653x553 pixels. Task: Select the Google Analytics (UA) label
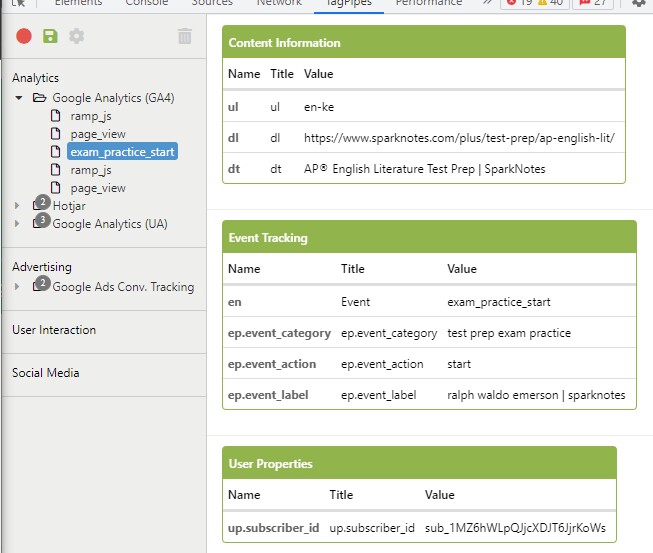point(110,224)
